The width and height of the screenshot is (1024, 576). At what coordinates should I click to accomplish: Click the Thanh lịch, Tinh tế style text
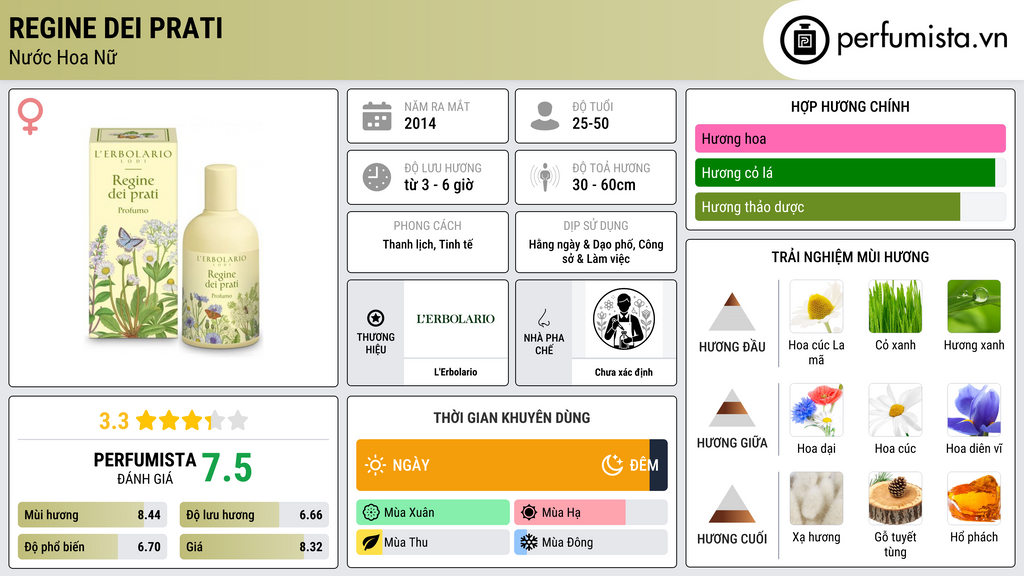click(x=428, y=245)
